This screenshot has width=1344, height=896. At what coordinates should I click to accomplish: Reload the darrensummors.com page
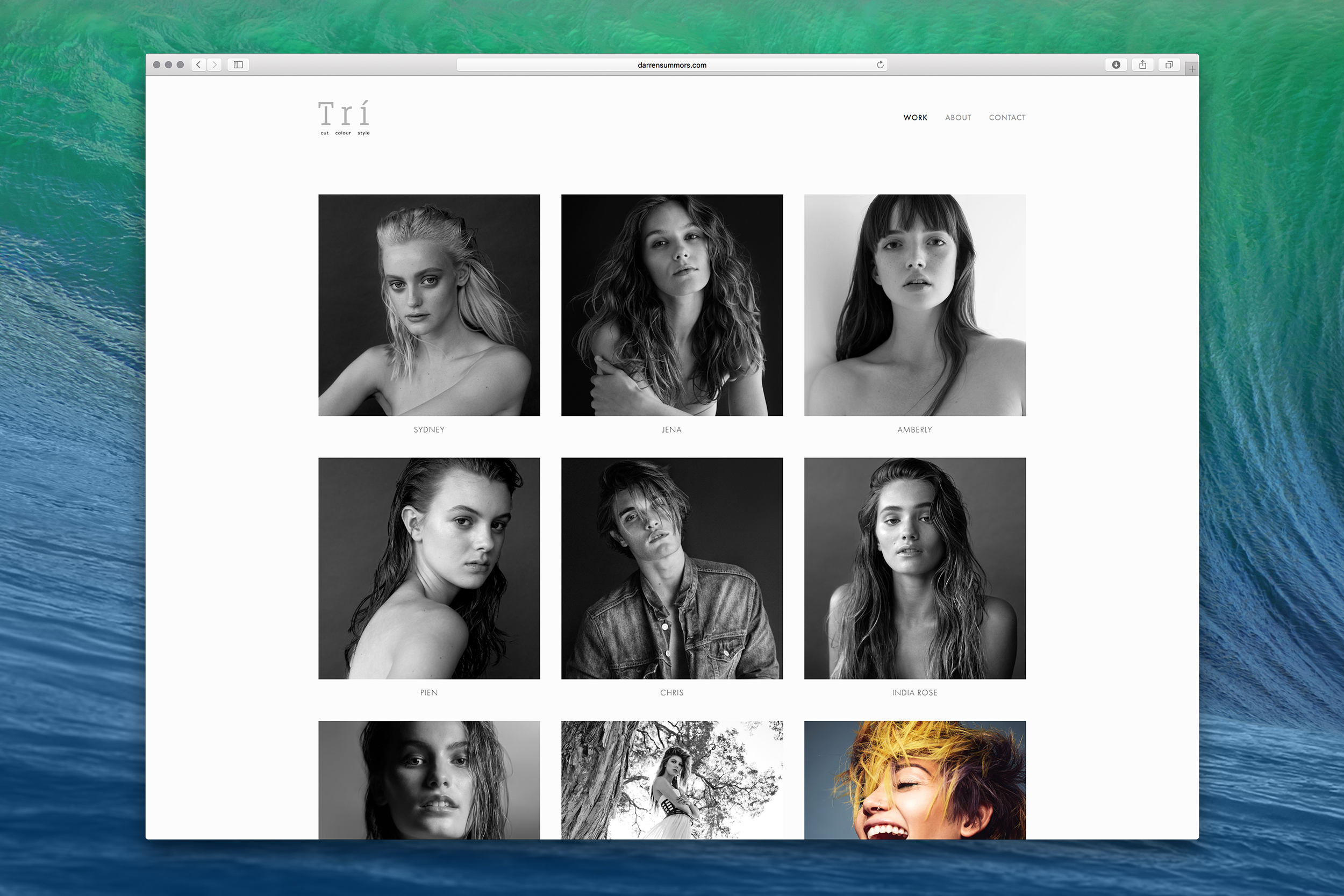(x=880, y=64)
